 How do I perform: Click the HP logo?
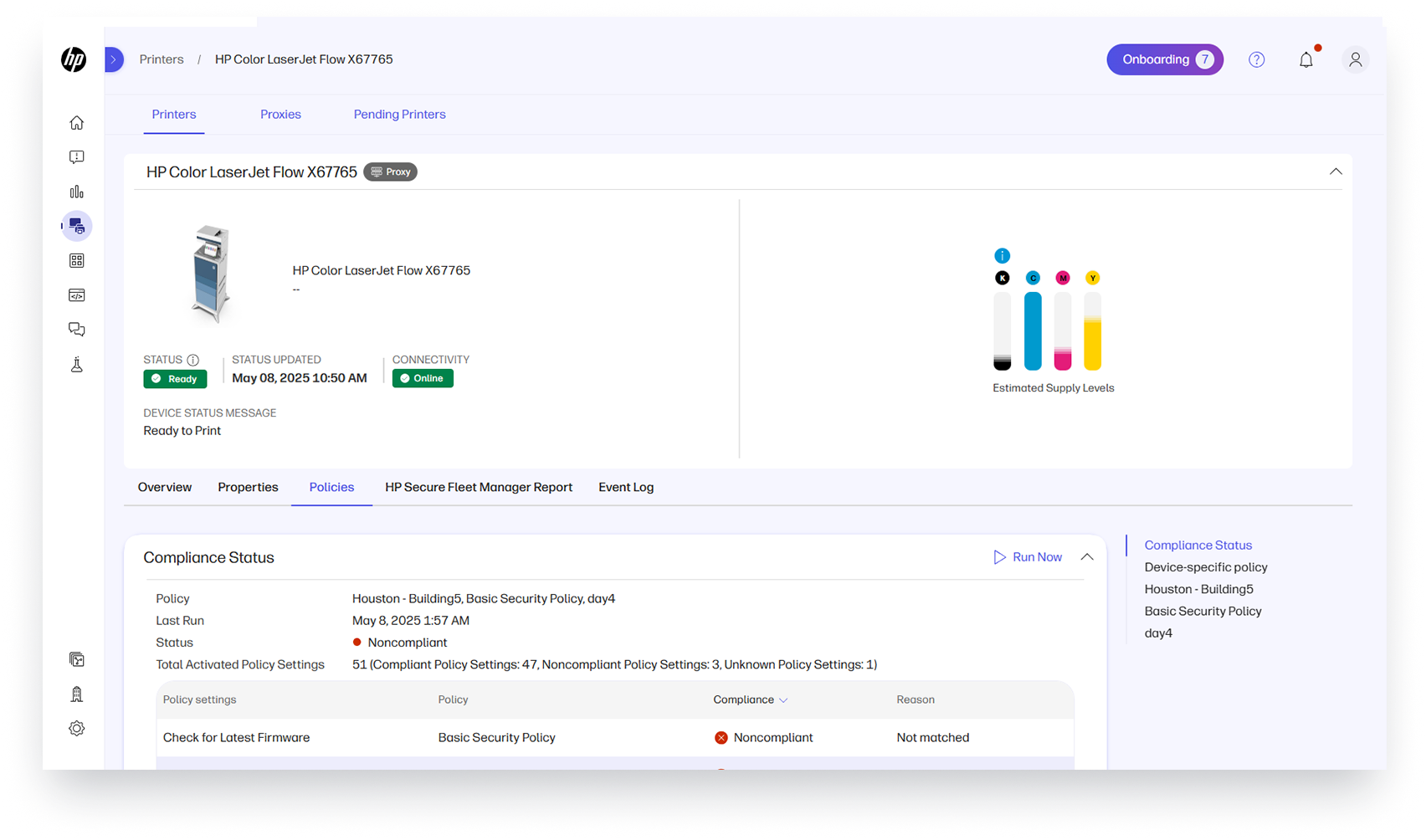pos(74,59)
